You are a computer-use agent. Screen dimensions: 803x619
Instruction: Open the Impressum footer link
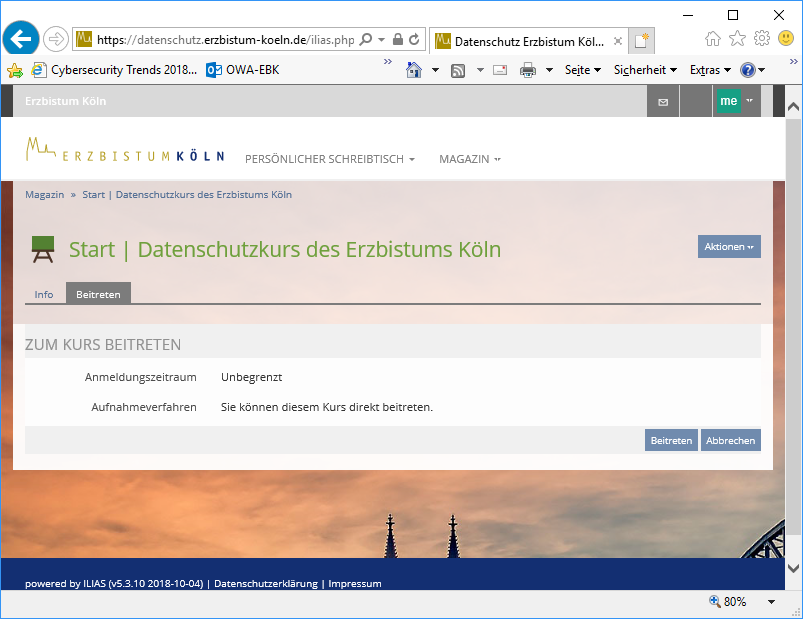pyautogui.click(x=355, y=584)
